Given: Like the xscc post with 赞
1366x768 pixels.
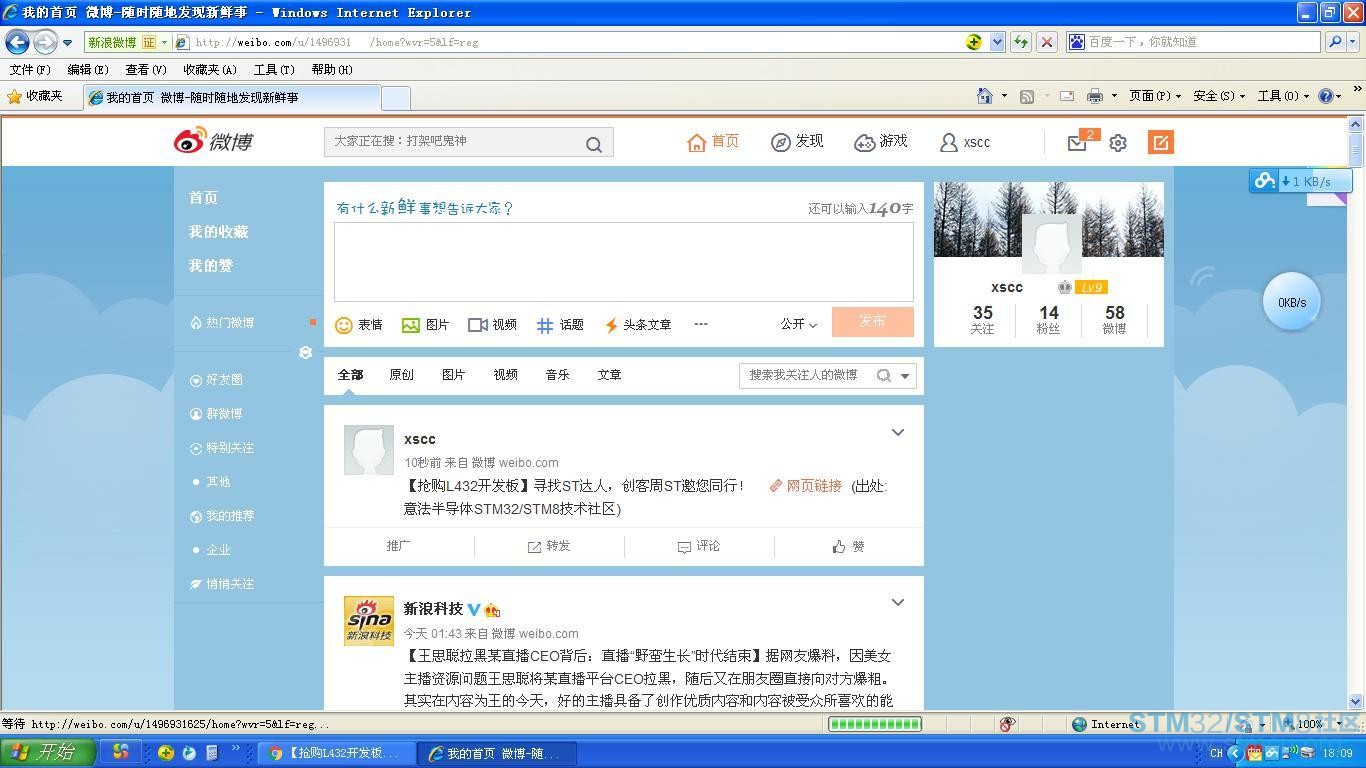Looking at the screenshot, I should 849,546.
